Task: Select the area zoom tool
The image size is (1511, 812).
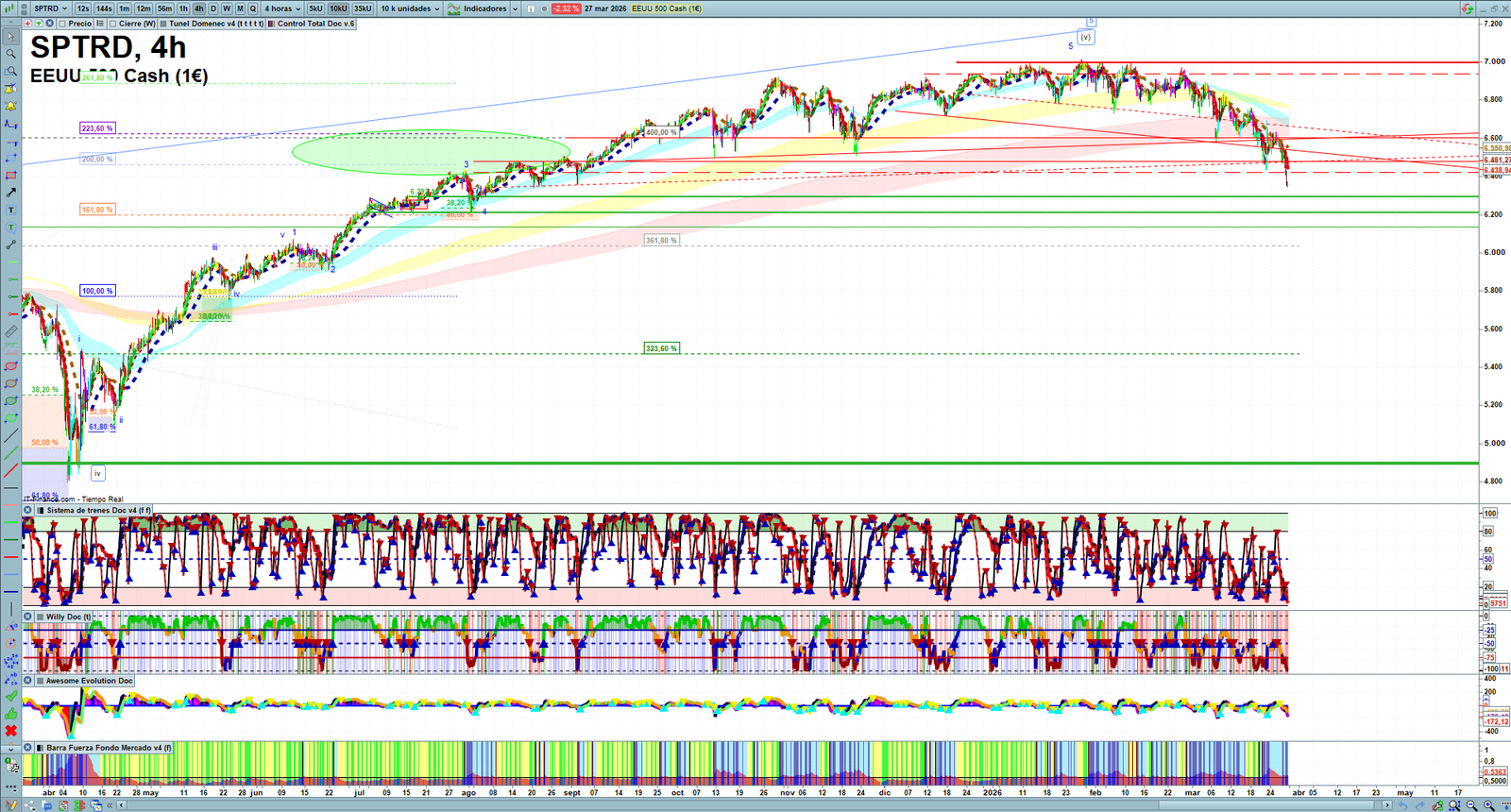Action: pos(10,71)
